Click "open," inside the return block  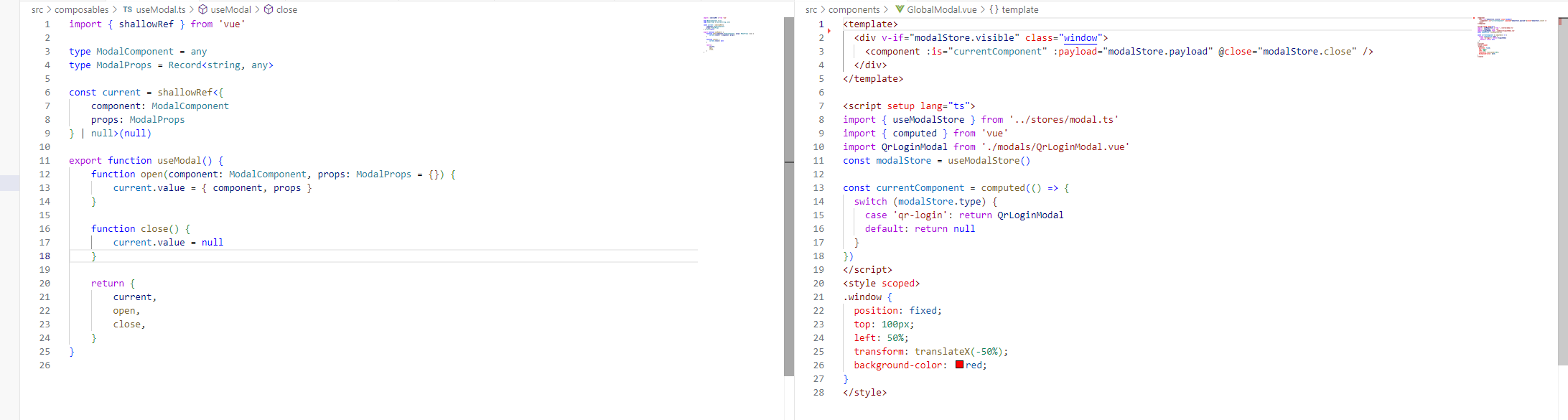[x=126, y=310]
